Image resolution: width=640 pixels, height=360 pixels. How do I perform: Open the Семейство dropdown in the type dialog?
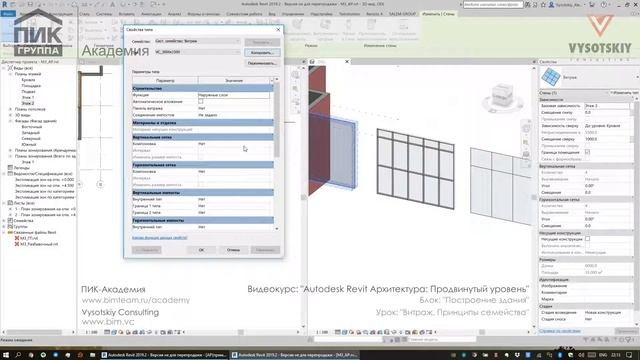(x=197, y=41)
